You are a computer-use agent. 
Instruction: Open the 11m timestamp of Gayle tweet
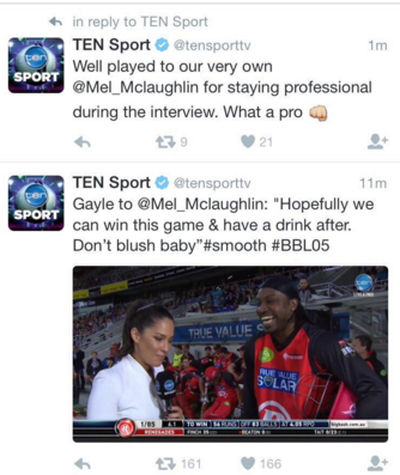coord(373,183)
